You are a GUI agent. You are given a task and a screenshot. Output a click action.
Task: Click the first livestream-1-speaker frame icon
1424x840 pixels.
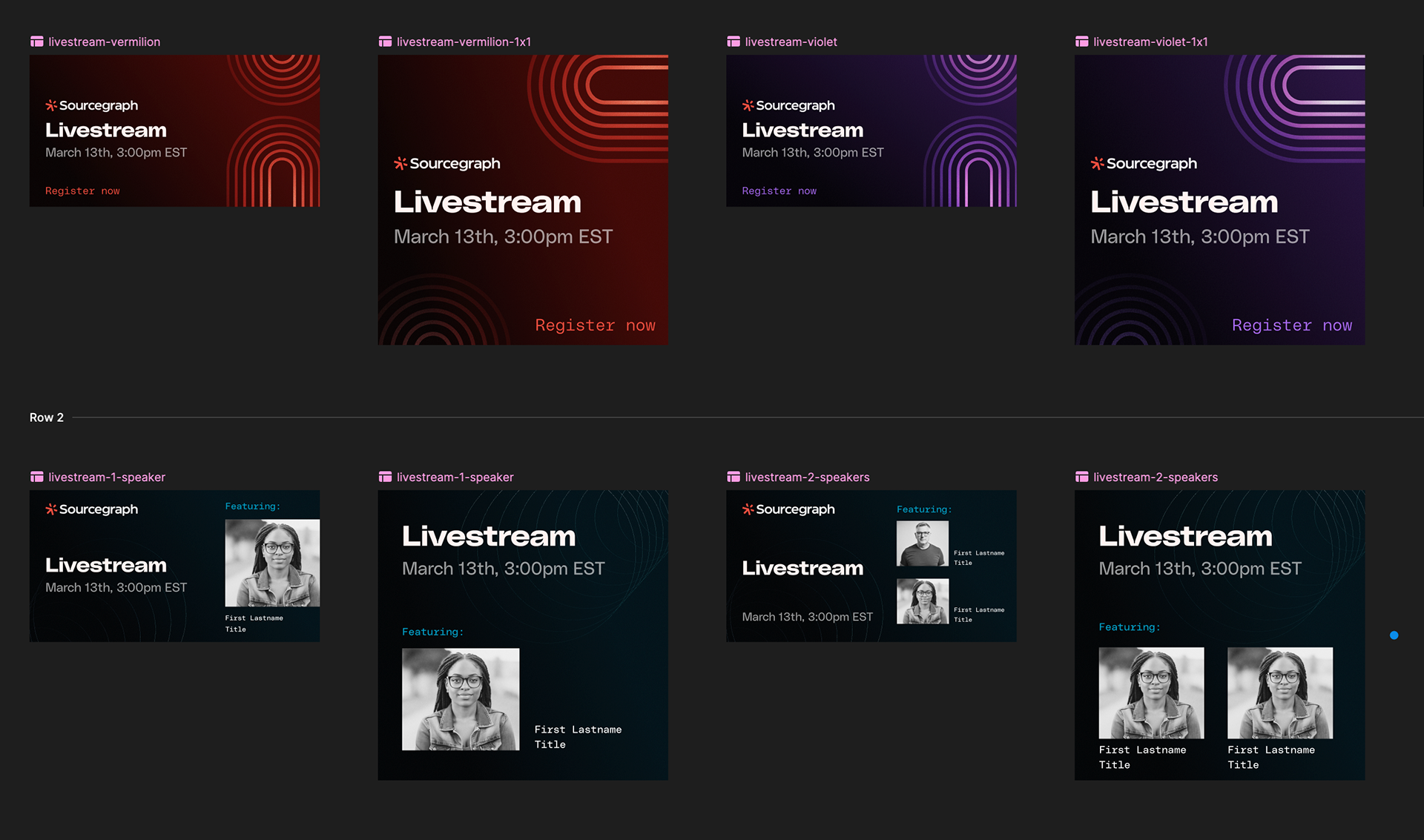click(36, 477)
